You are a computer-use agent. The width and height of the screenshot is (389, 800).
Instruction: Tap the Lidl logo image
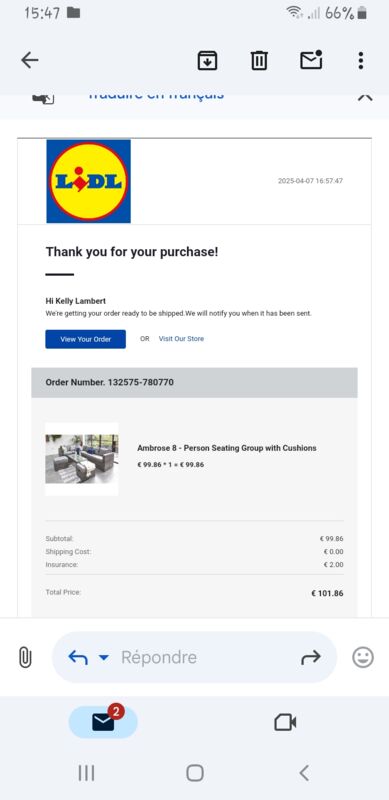(88, 181)
